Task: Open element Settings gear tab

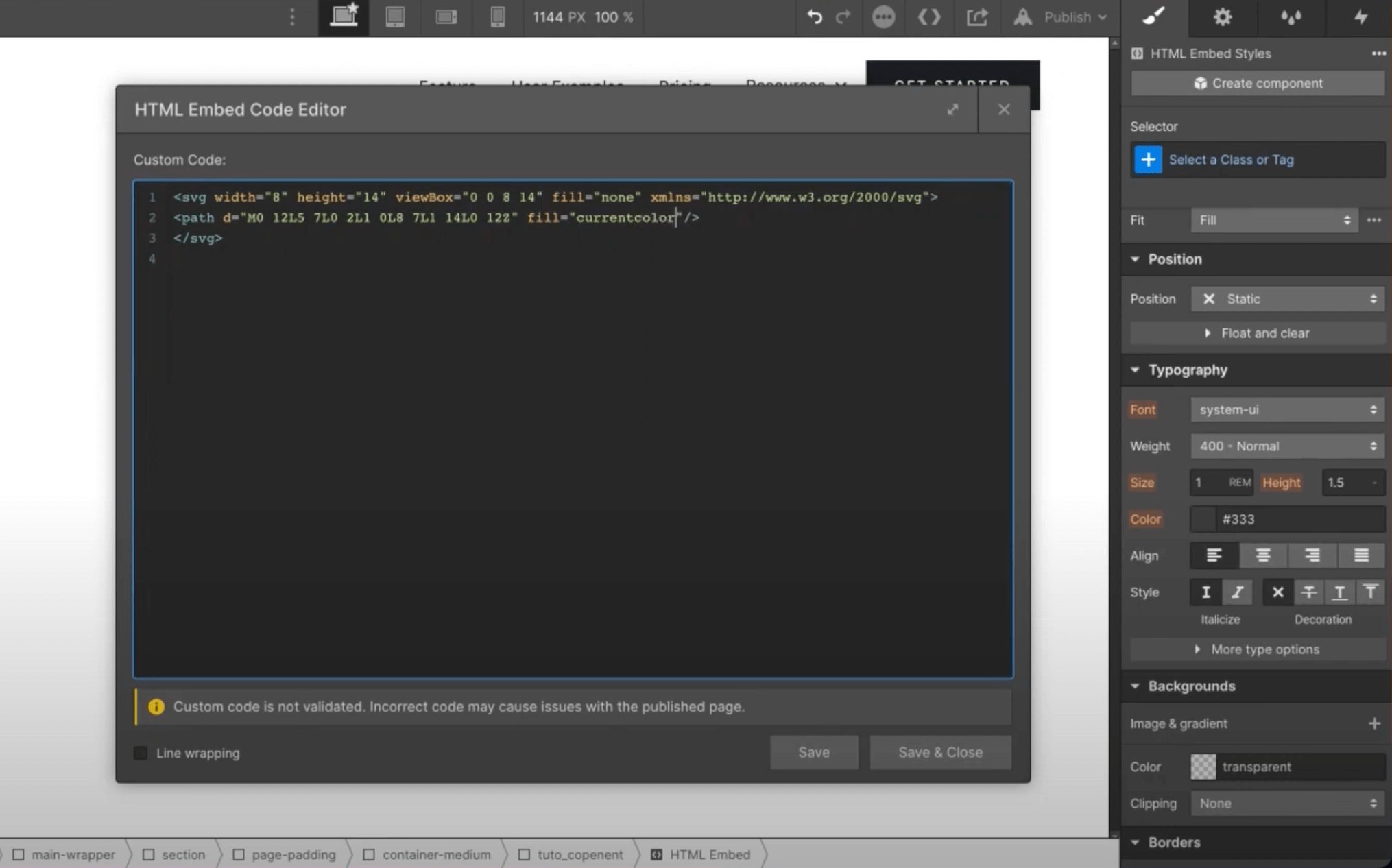Action: click(1223, 17)
